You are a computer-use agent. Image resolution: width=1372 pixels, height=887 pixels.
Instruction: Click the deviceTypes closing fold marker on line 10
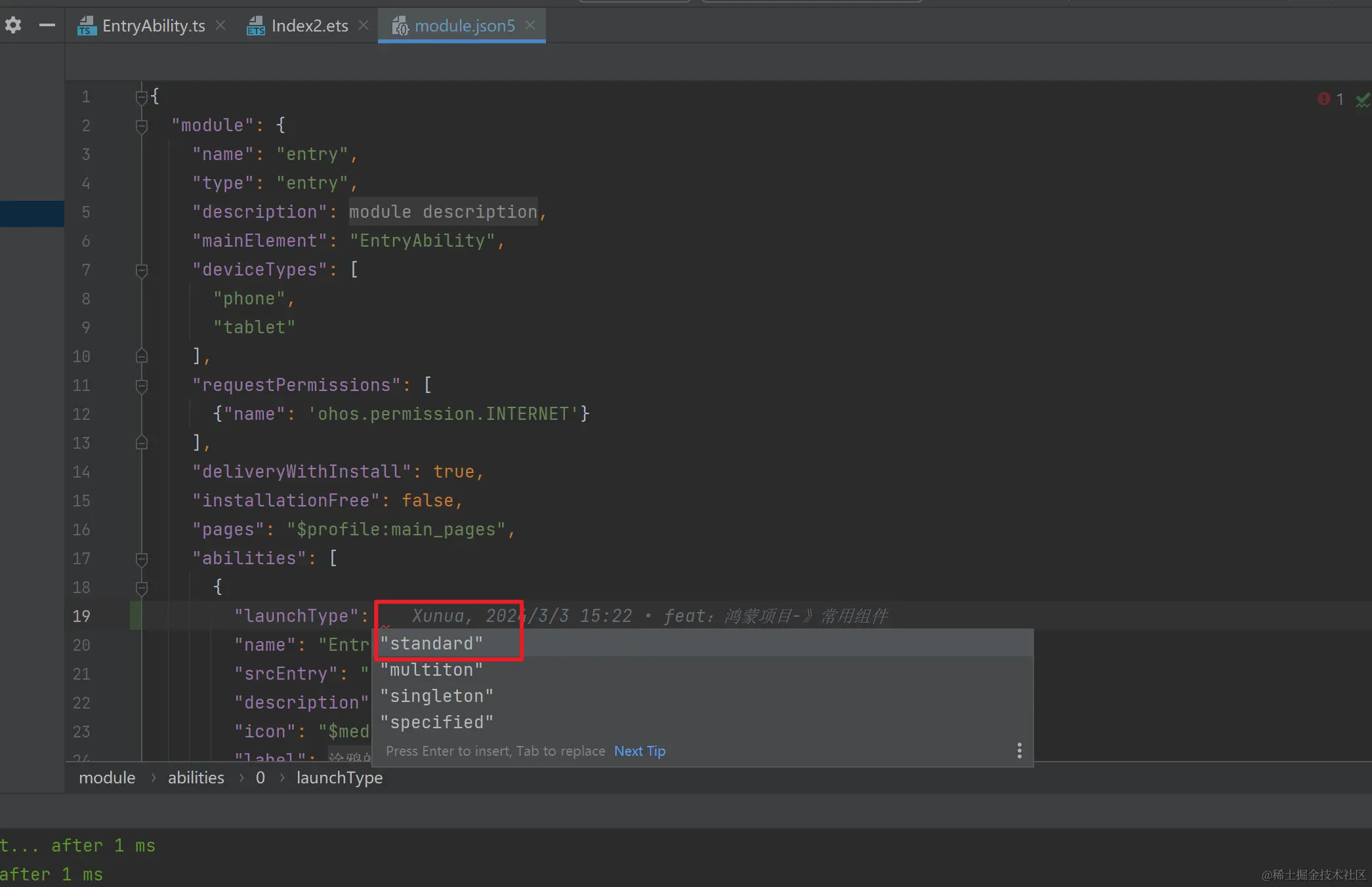141,356
